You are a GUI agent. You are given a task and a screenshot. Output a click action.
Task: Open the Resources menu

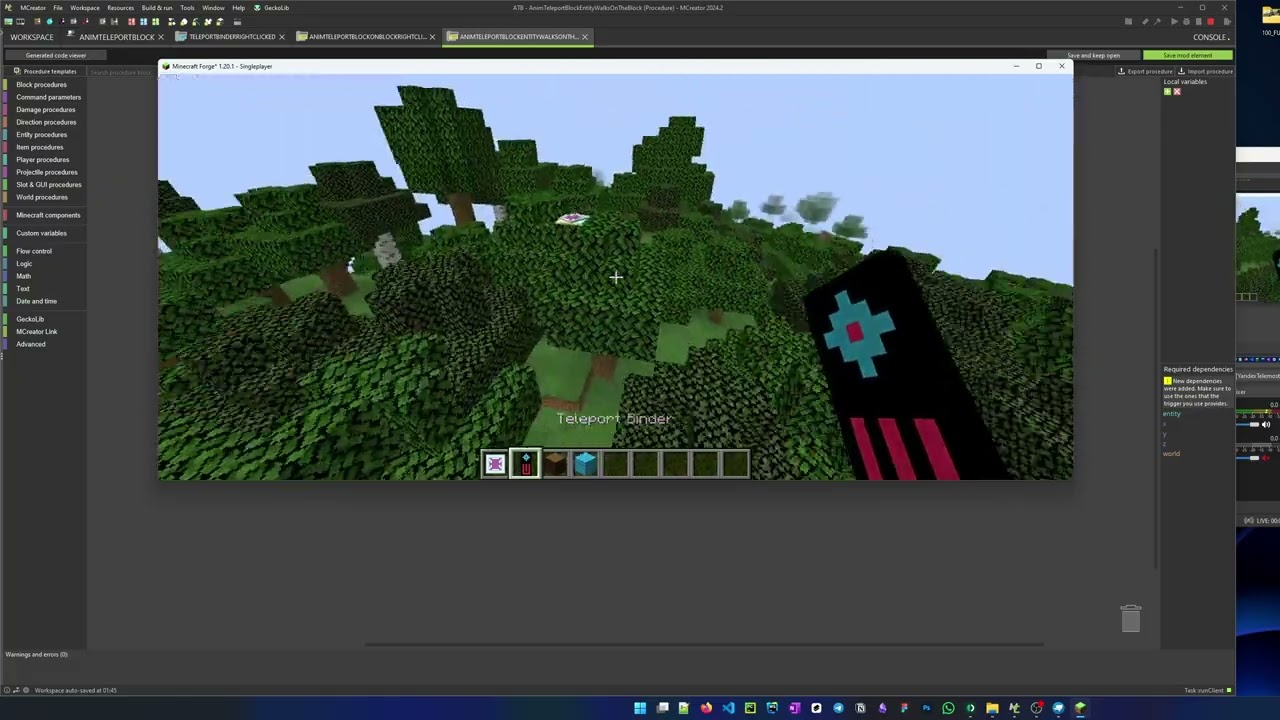tap(121, 8)
